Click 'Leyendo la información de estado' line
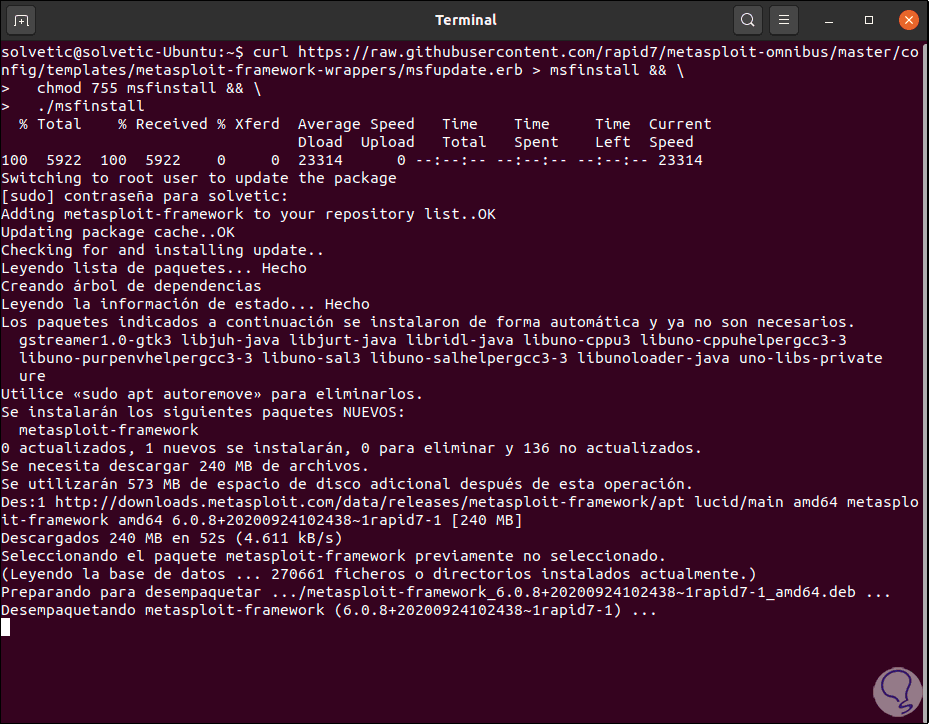 pyautogui.click(x=185, y=304)
